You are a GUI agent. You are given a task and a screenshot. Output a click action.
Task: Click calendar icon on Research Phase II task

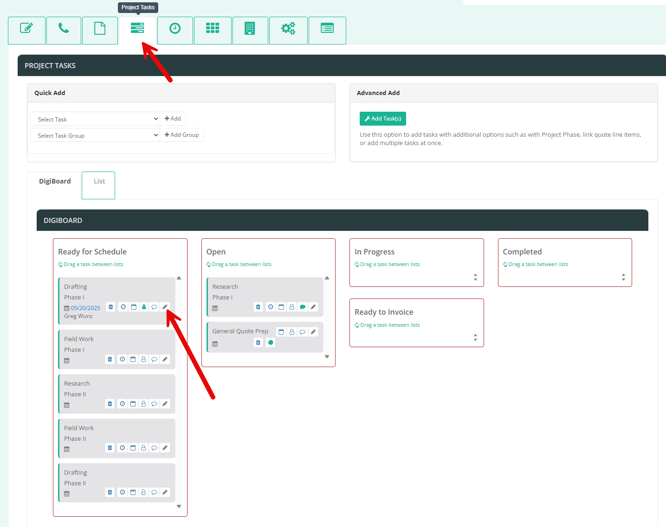132,404
